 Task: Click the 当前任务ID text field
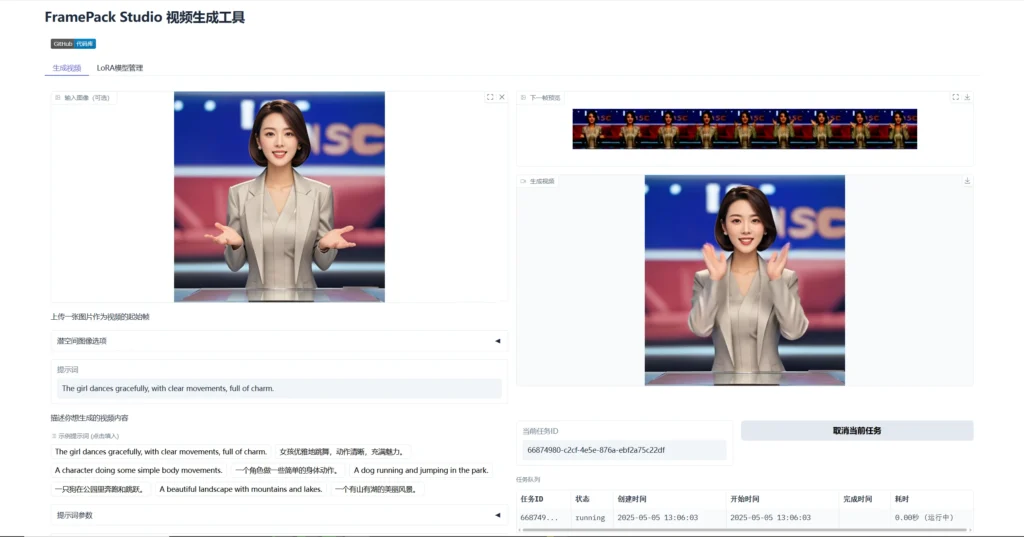tap(624, 450)
